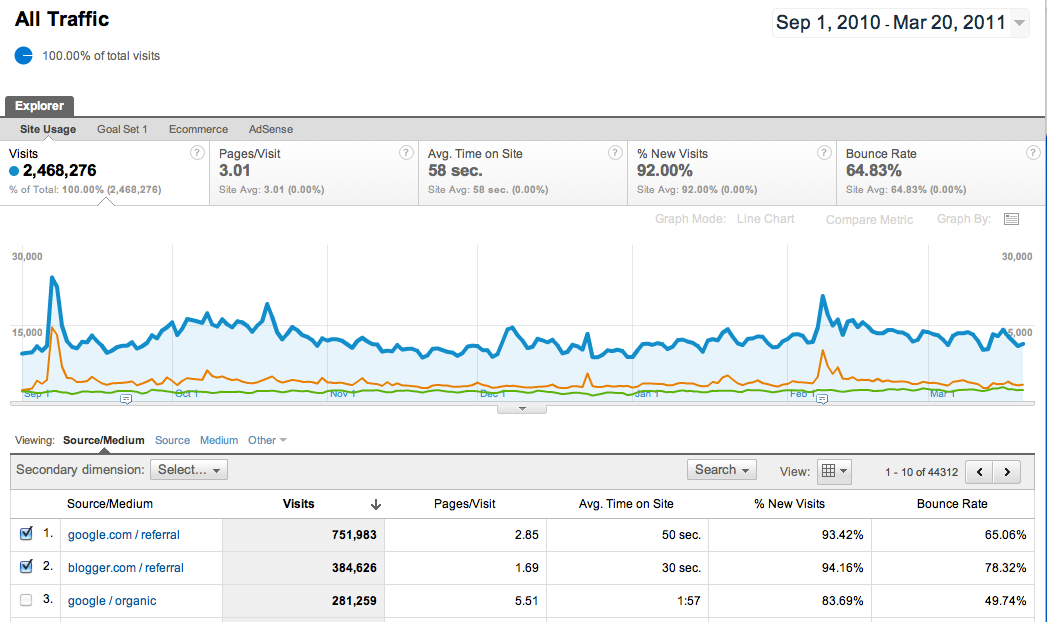Switch to the Ecommerce tab
The width and height of the screenshot is (1047, 622).
[198, 129]
